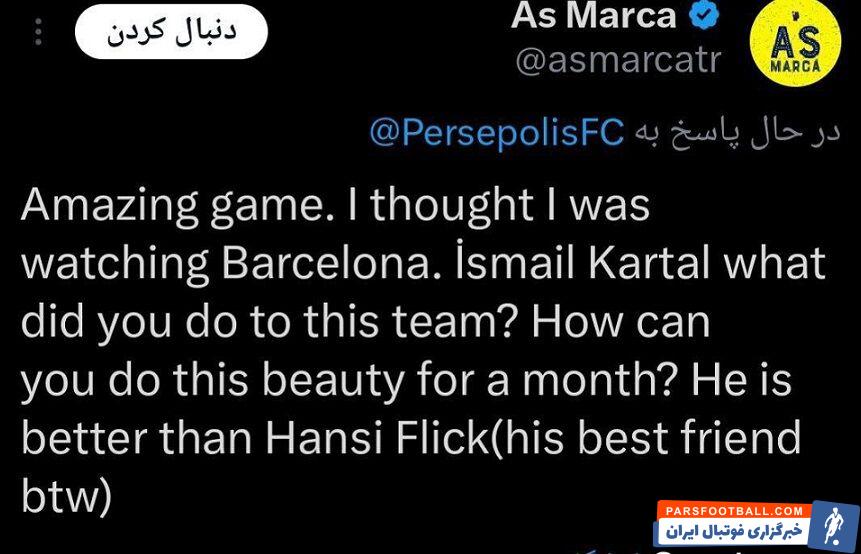The height and width of the screenshot is (554, 861).
Task: Open the As Marca display name
Action: 593,16
